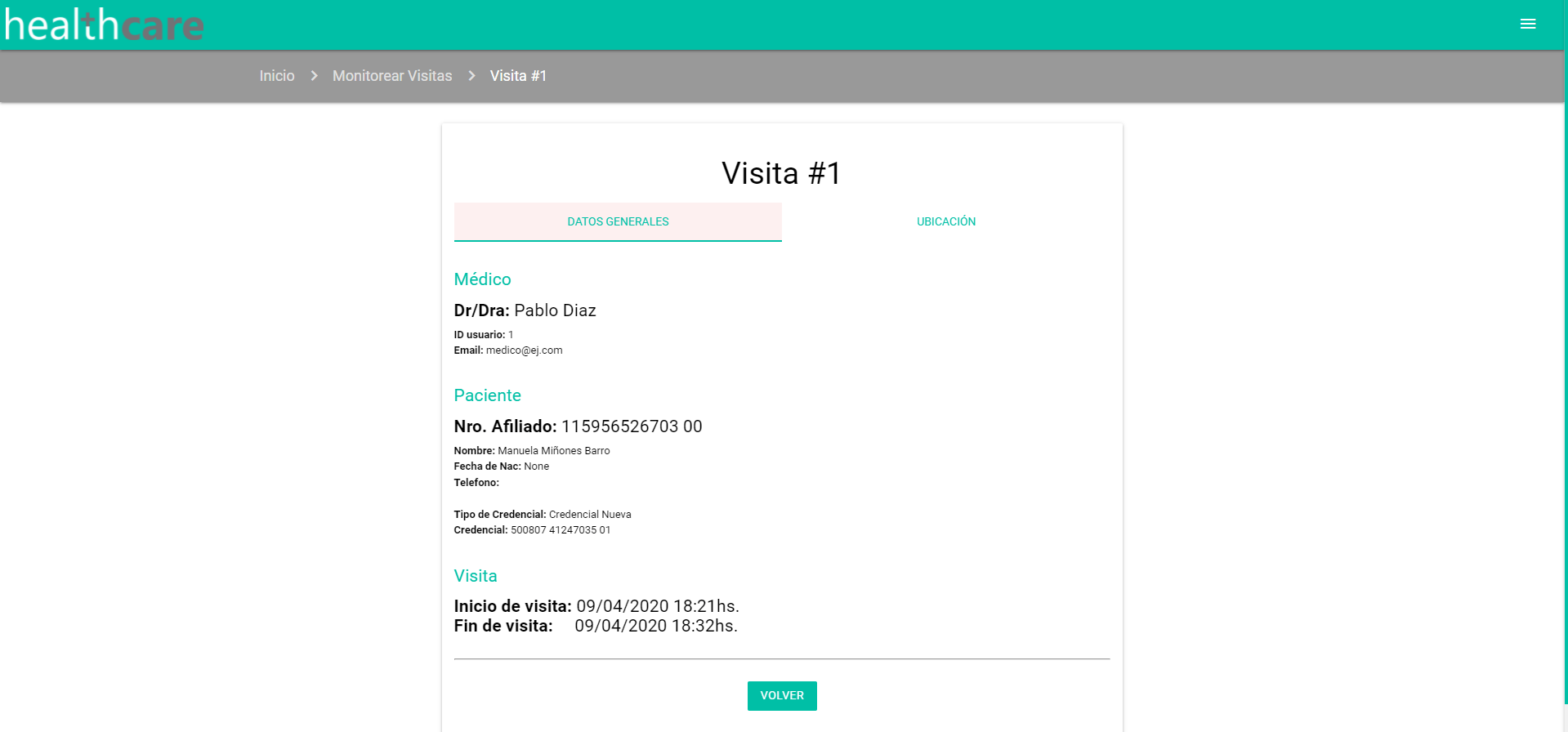
Task: Go to Inicio breadcrumb link
Action: pos(277,76)
